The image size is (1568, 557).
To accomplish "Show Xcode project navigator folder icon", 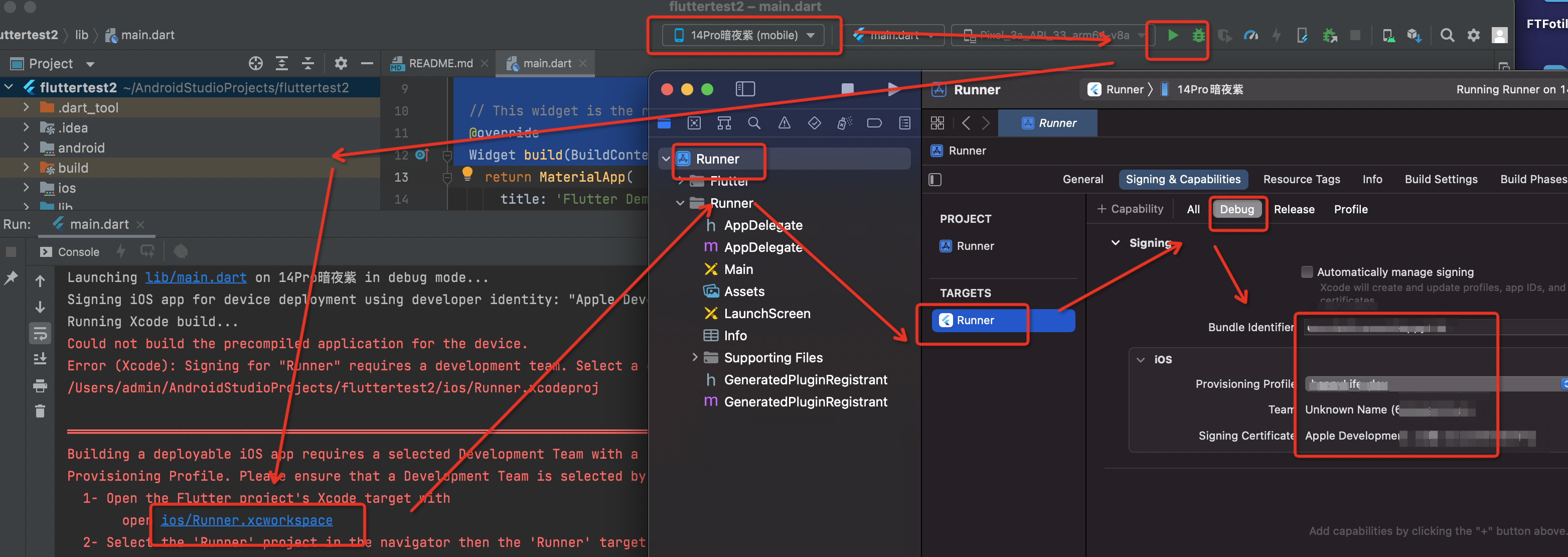I will (664, 123).
